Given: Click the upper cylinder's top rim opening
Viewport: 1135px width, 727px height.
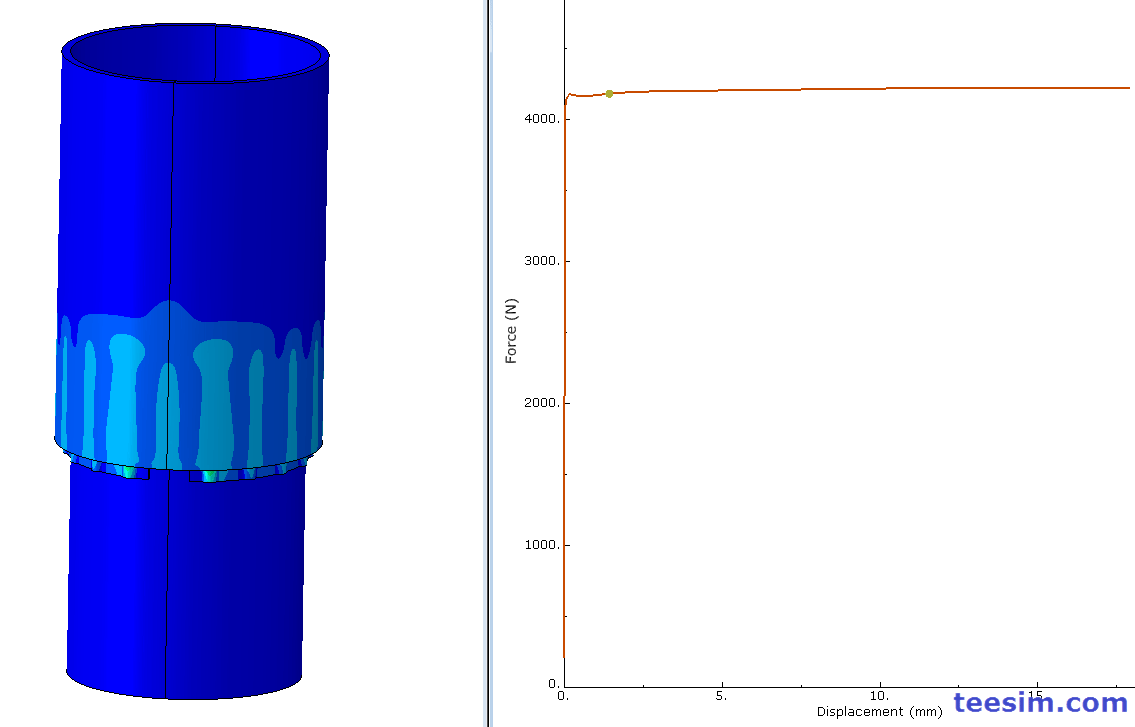Looking at the screenshot, I should pyautogui.click(x=195, y=54).
